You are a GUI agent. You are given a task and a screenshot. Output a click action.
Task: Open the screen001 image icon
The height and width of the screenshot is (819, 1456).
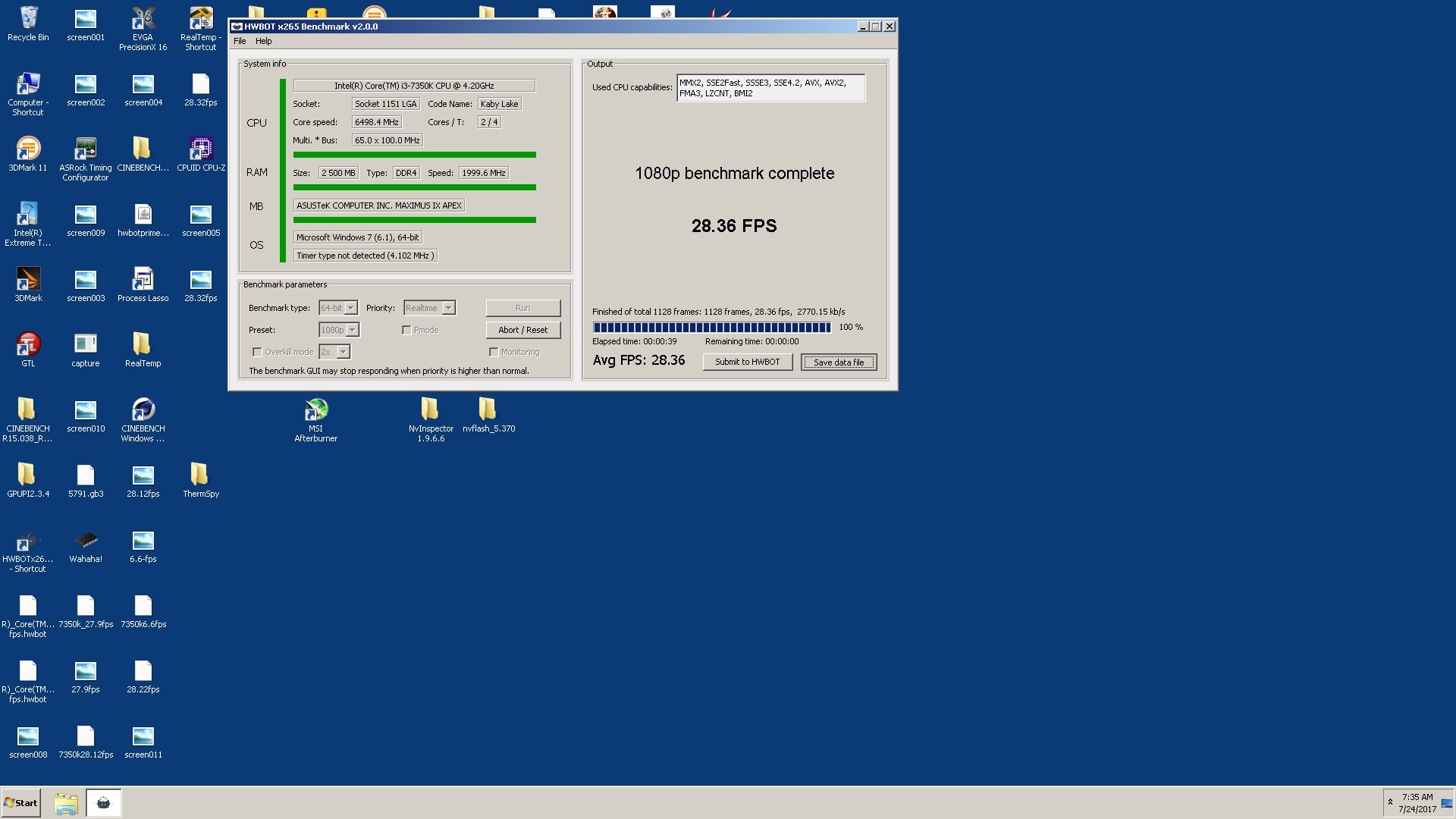pyautogui.click(x=86, y=24)
